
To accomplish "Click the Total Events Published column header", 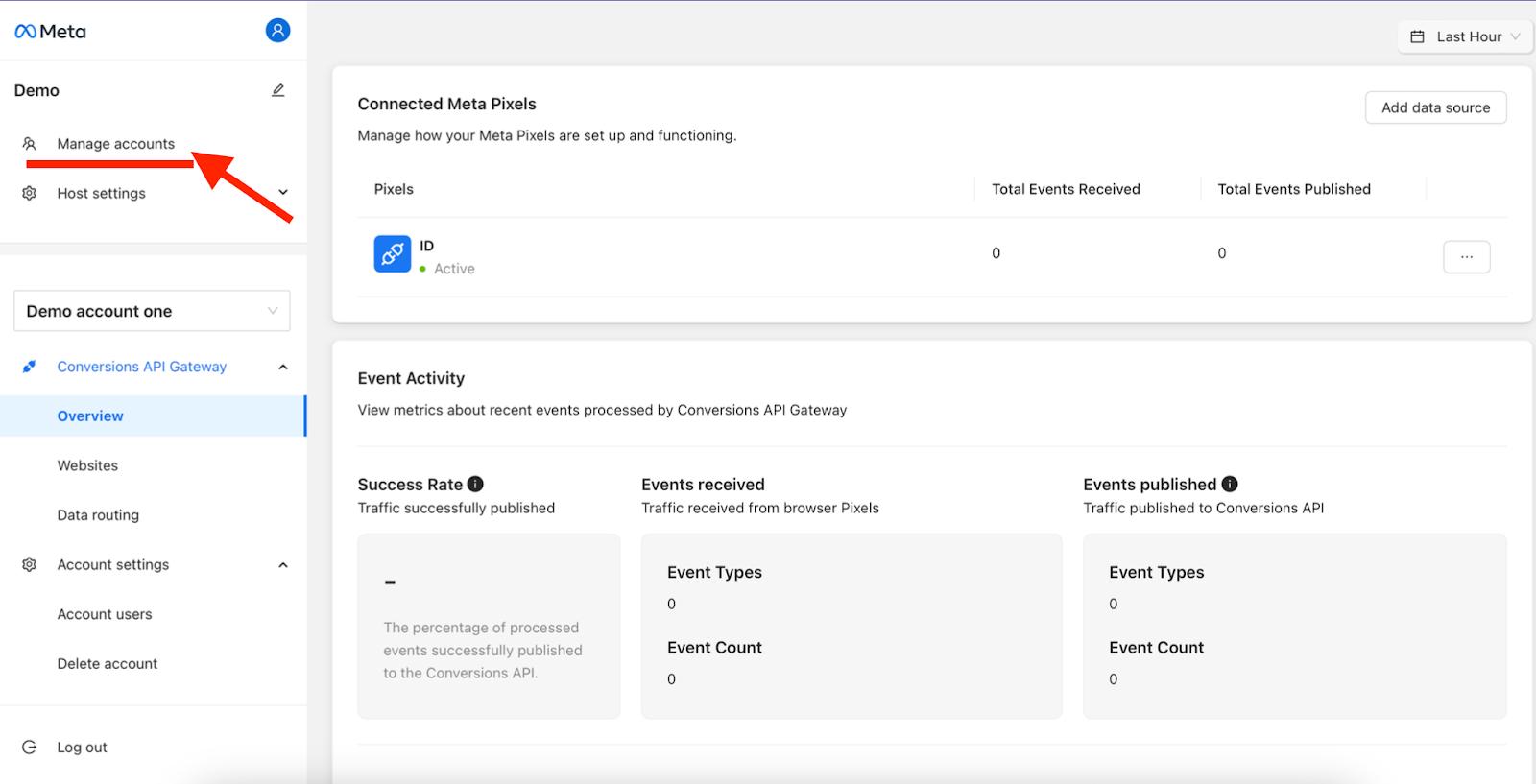I will tap(1294, 189).
